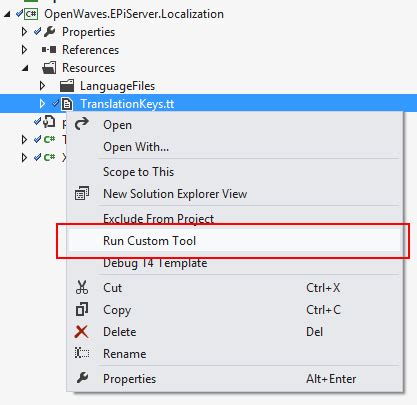Click the References node icon
This screenshot has height=405, width=417.
(x=49, y=50)
